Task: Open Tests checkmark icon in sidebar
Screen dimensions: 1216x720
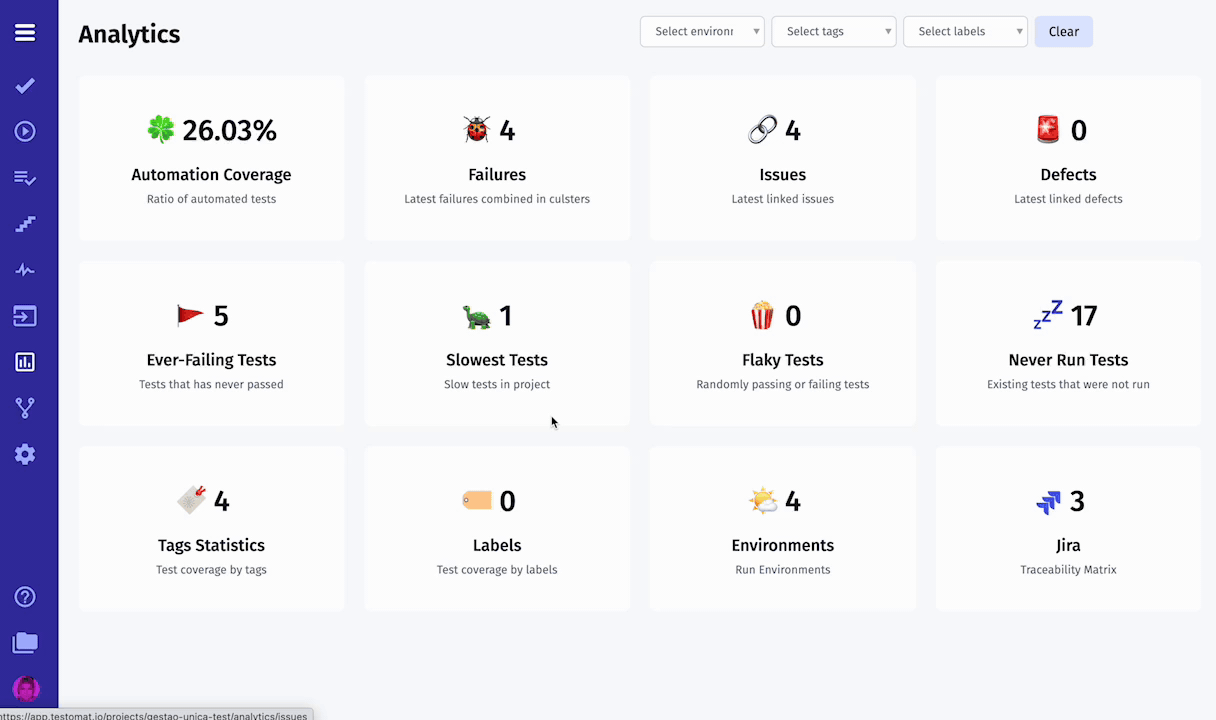Action: pos(25,86)
